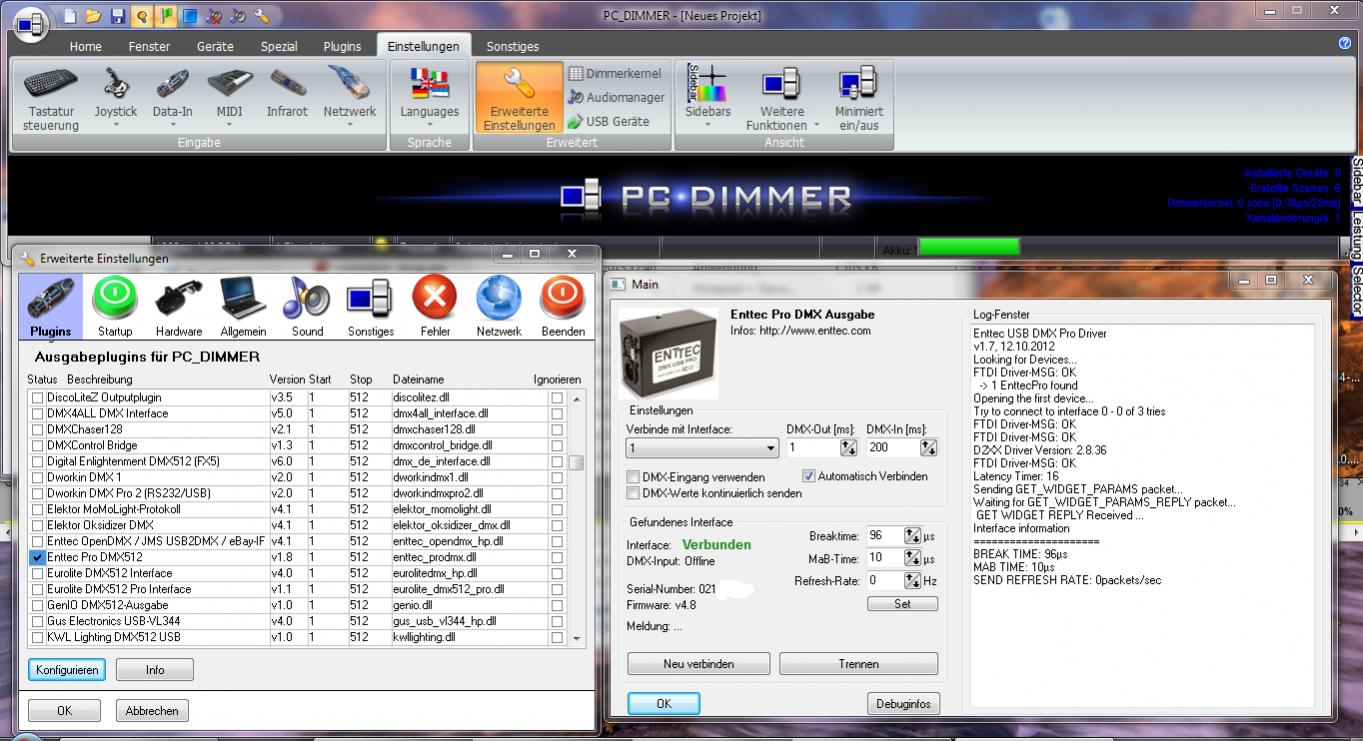Click the Erweiterte Einstellungen ribbon button

point(519,99)
